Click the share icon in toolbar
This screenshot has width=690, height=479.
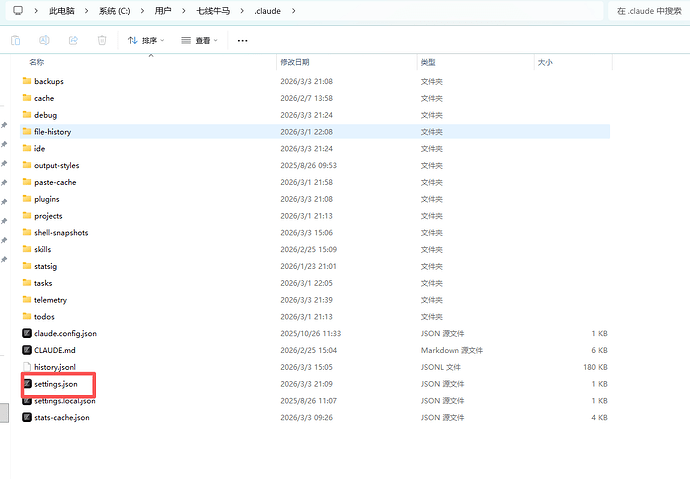(x=73, y=40)
